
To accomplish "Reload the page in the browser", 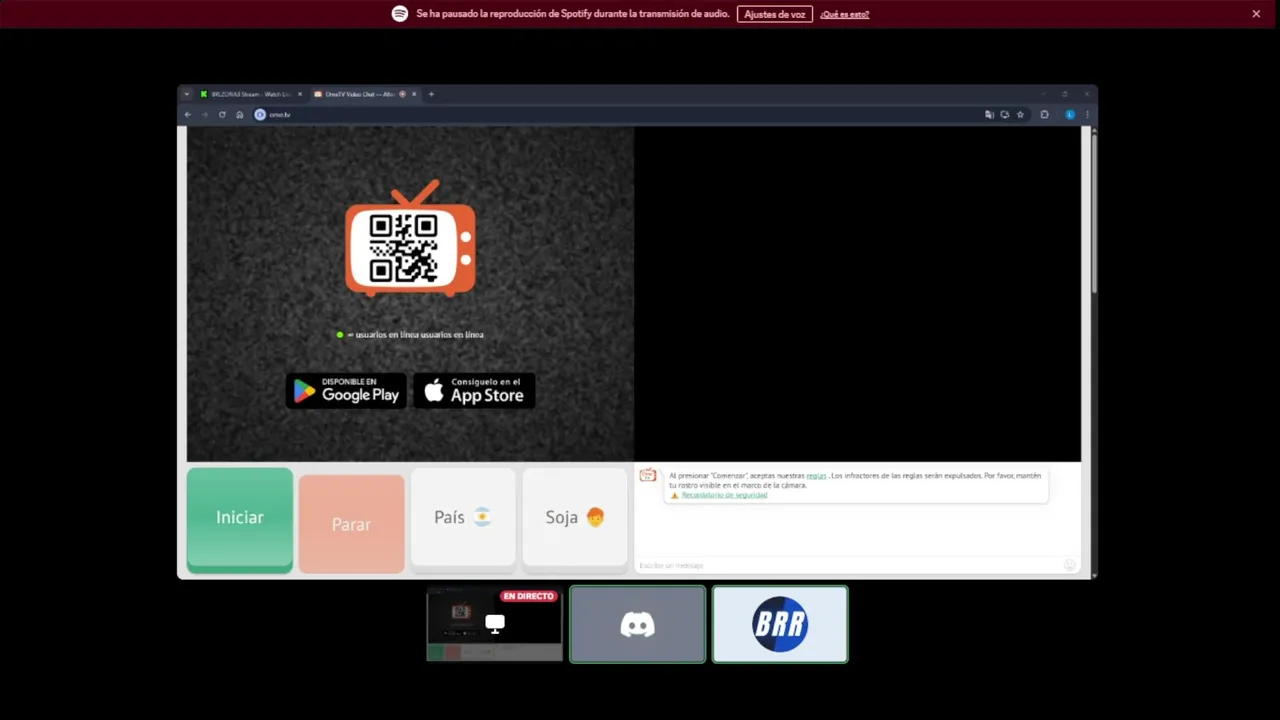I will point(222,115).
